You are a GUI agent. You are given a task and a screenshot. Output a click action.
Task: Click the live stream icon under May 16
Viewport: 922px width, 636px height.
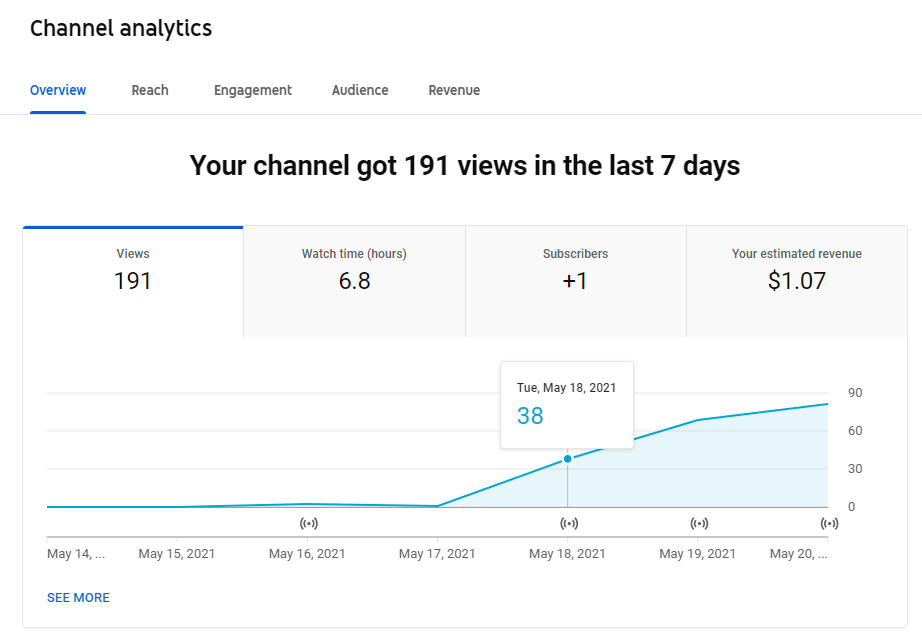[x=309, y=523]
